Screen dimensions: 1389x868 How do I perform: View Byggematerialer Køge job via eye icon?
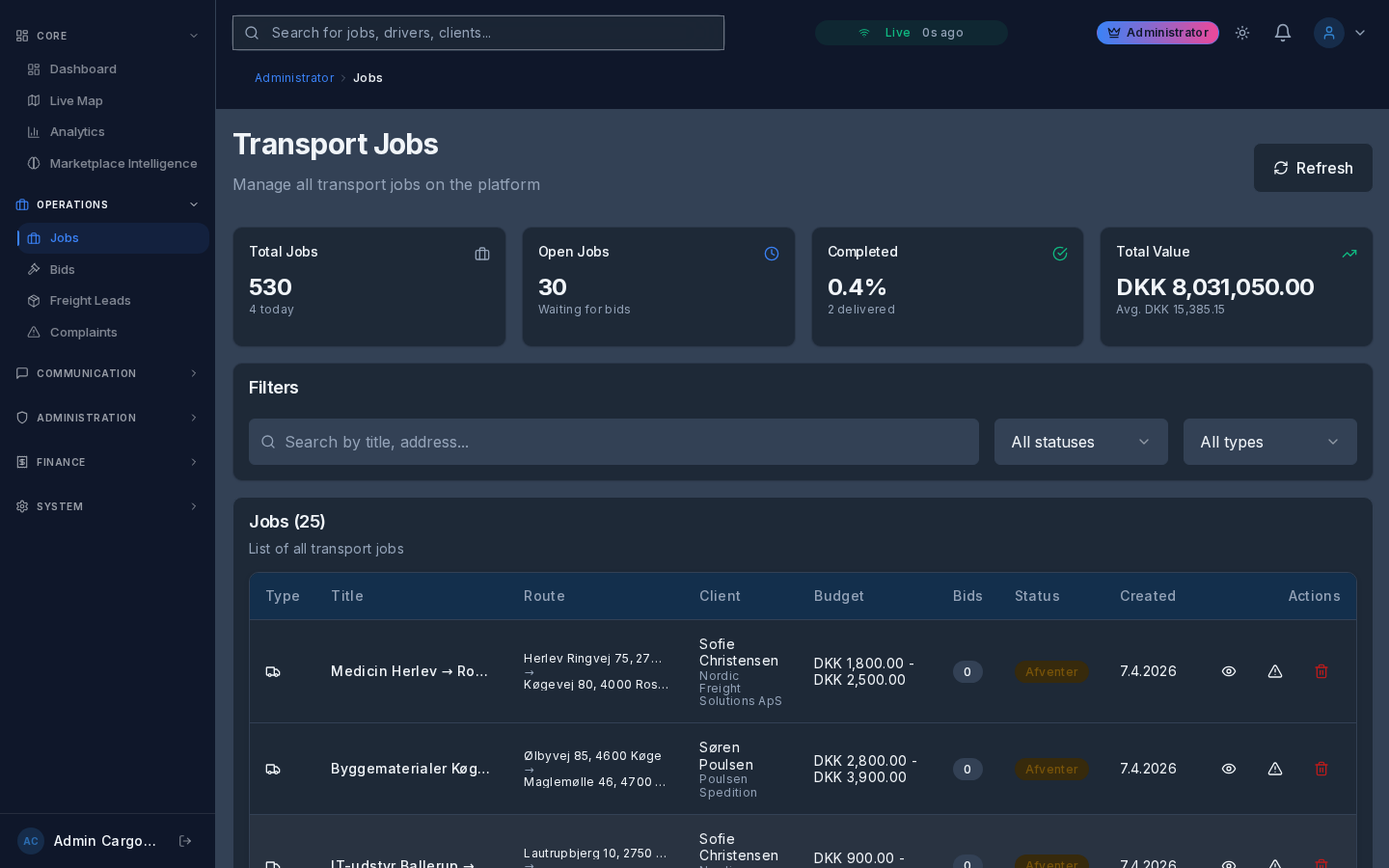pyautogui.click(x=1229, y=769)
